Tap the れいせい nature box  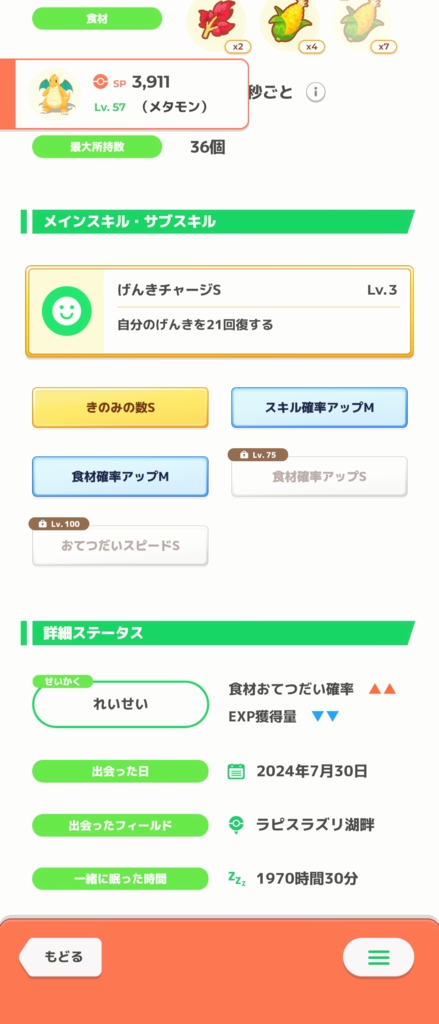coord(120,704)
